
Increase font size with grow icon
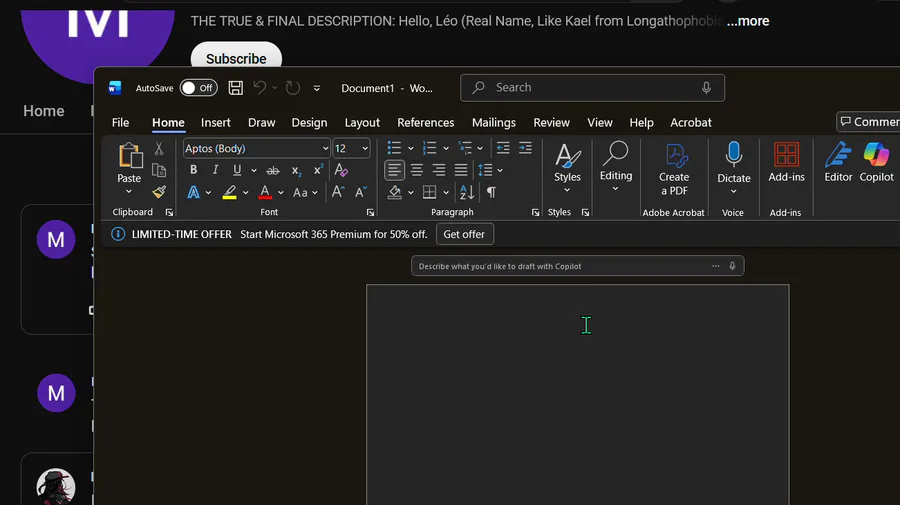(338, 192)
